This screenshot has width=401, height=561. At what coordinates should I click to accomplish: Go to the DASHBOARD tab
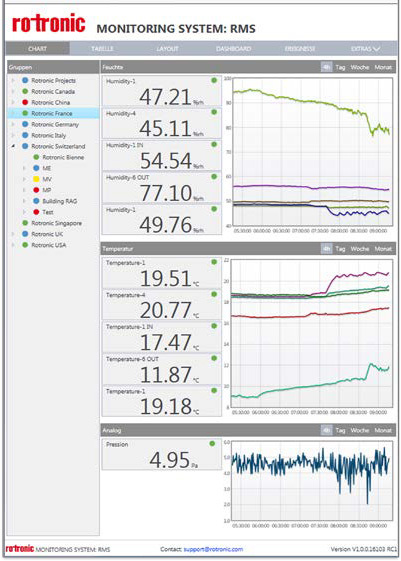[x=234, y=49]
